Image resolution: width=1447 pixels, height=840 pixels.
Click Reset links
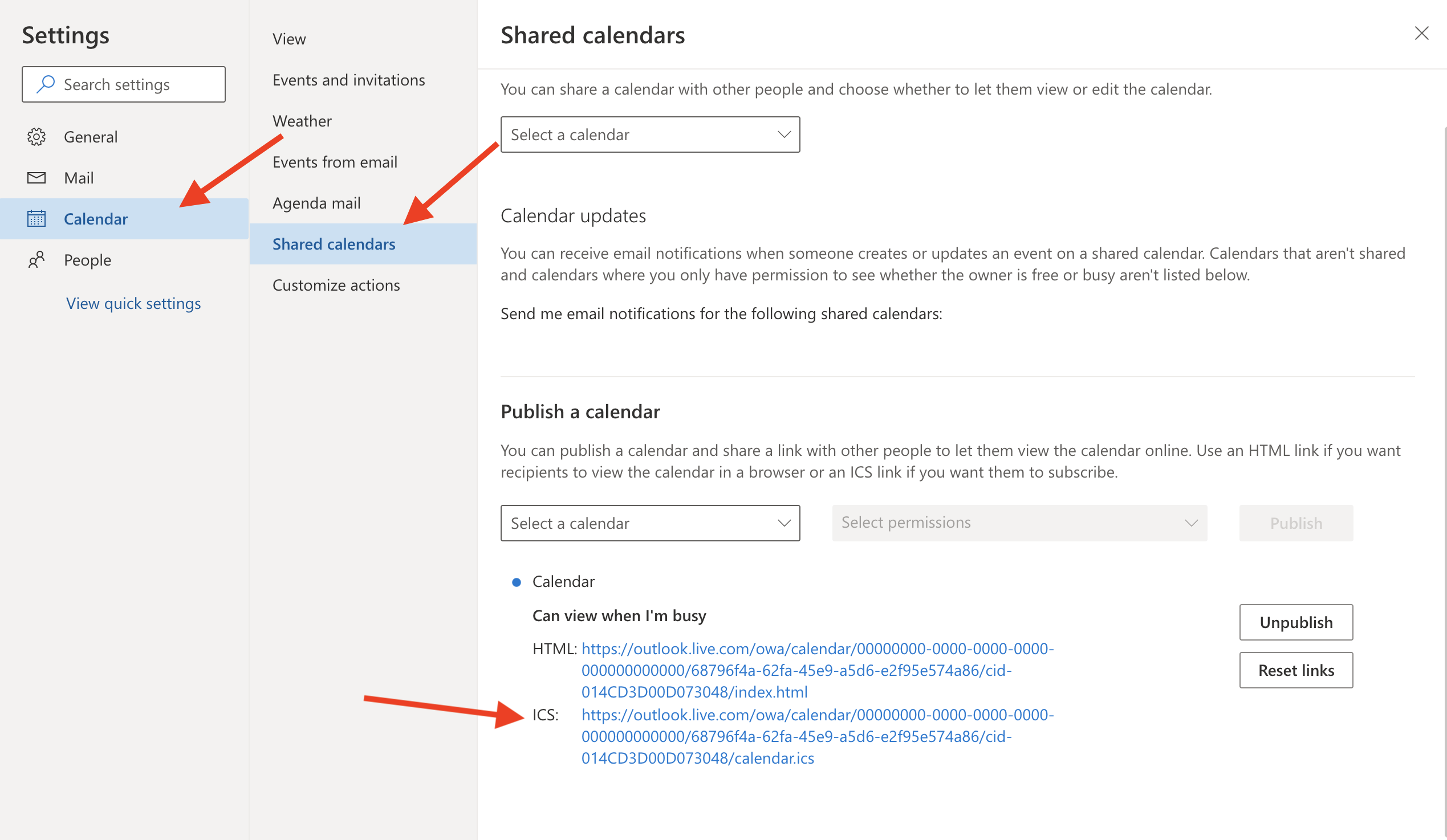coord(1296,670)
